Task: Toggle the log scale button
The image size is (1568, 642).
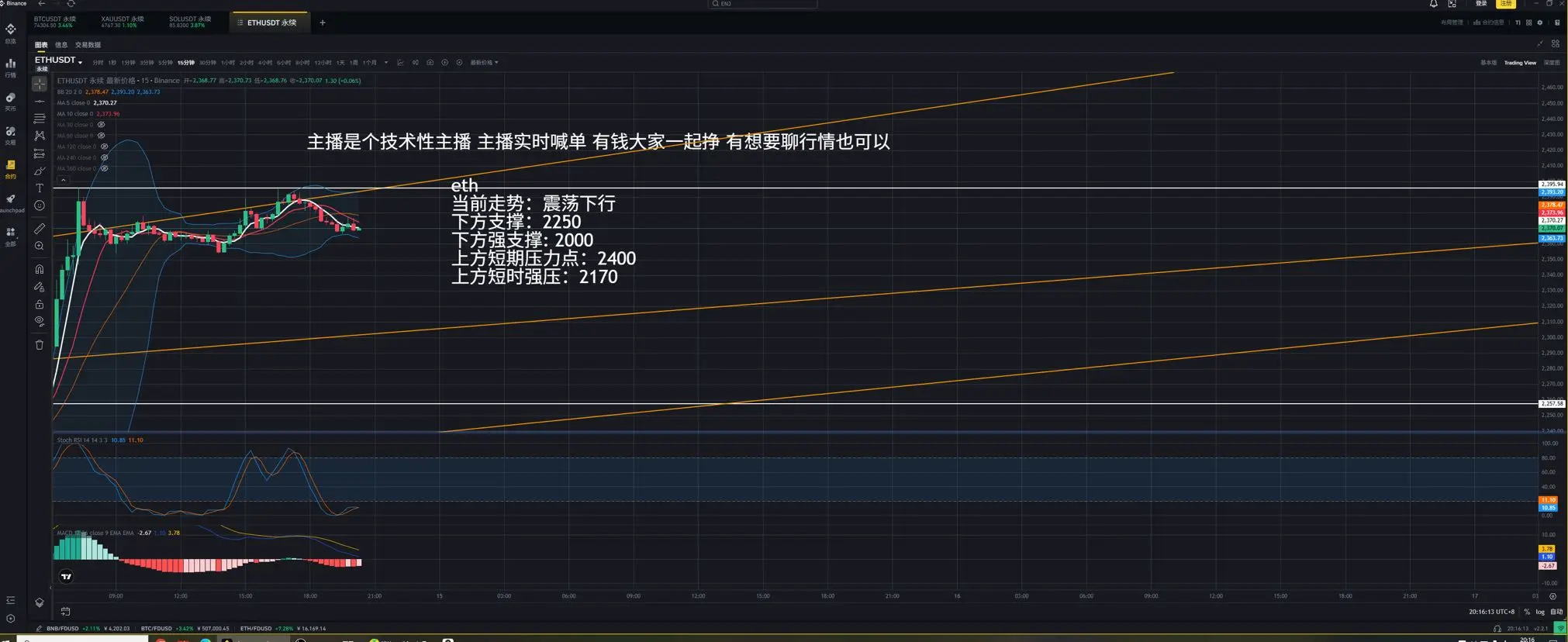Action: (x=1540, y=612)
